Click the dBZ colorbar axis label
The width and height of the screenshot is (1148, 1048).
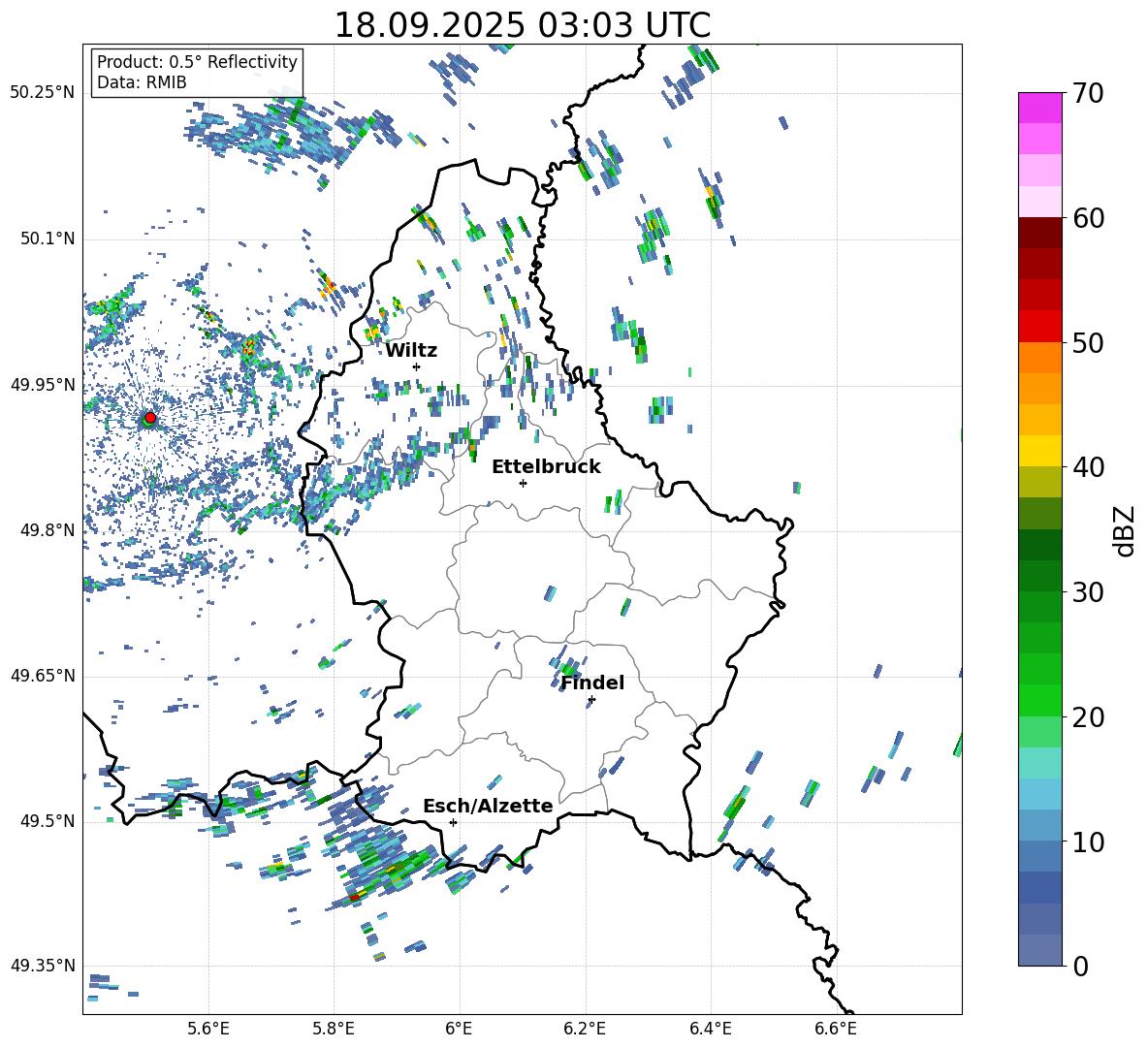point(1126,530)
